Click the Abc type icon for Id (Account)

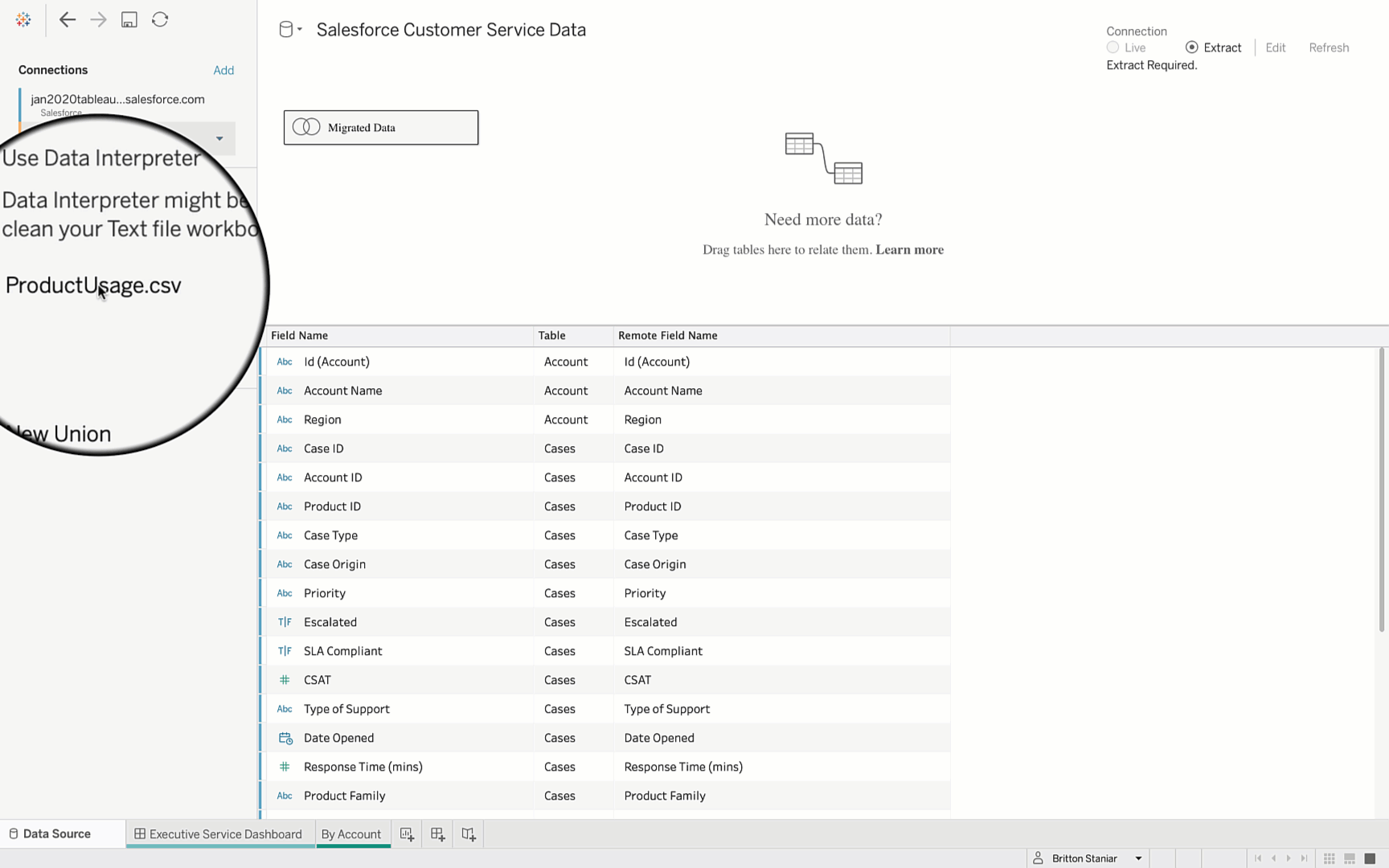click(285, 362)
